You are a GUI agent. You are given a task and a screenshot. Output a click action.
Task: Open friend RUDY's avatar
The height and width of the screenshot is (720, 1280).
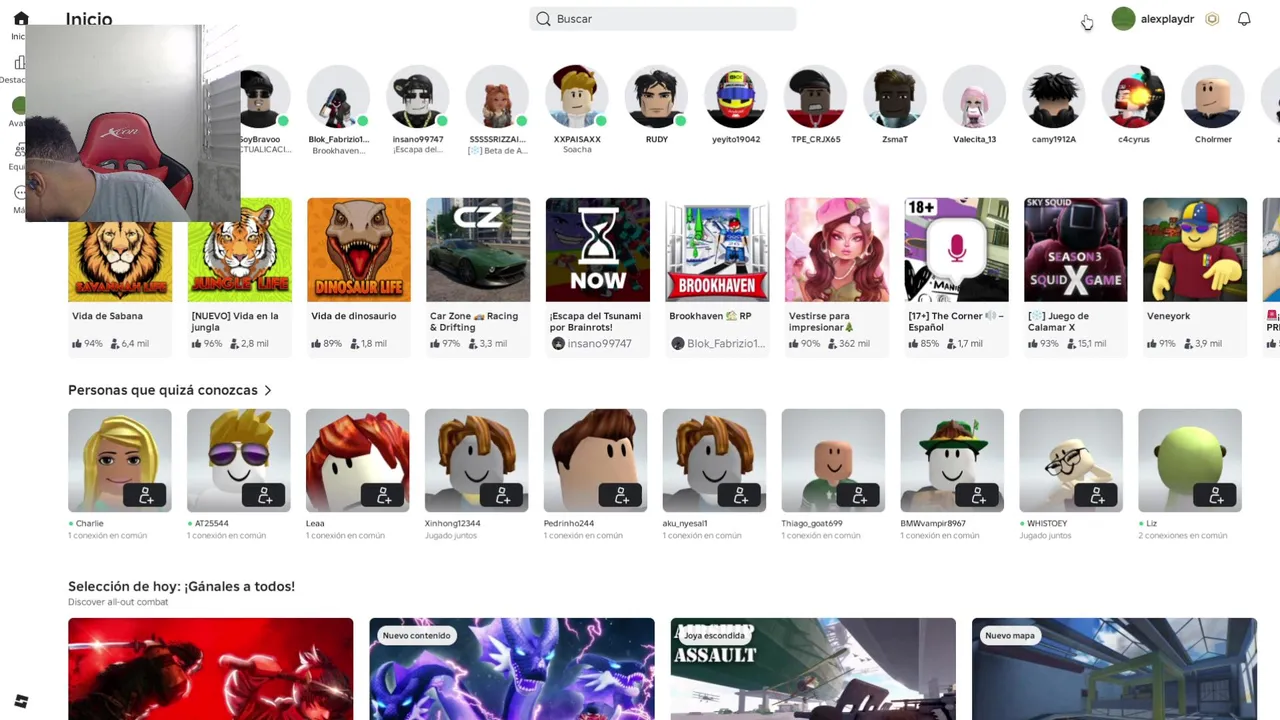[x=656, y=98]
